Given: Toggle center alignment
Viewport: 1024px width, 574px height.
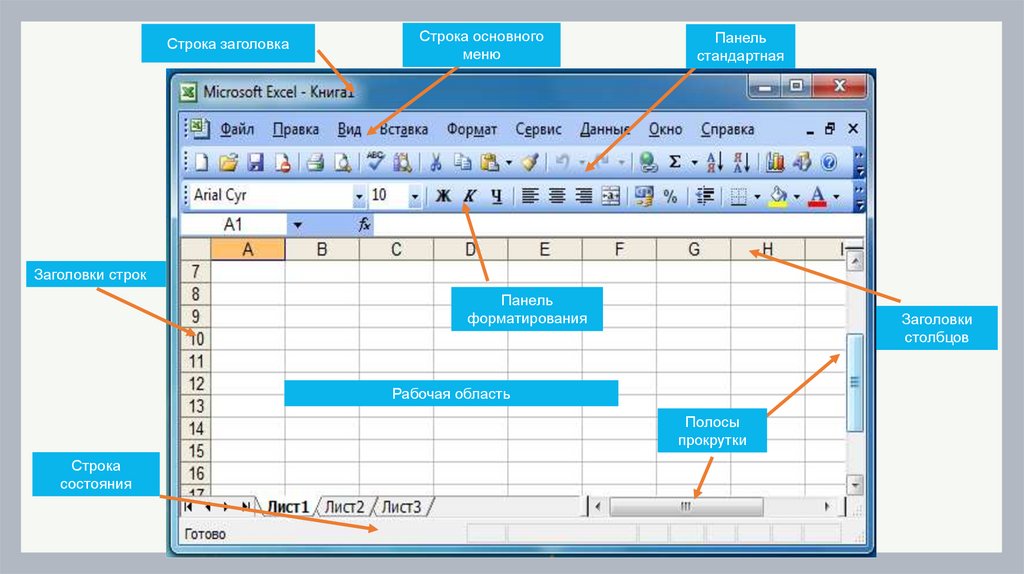Looking at the screenshot, I should [x=556, y=196].
